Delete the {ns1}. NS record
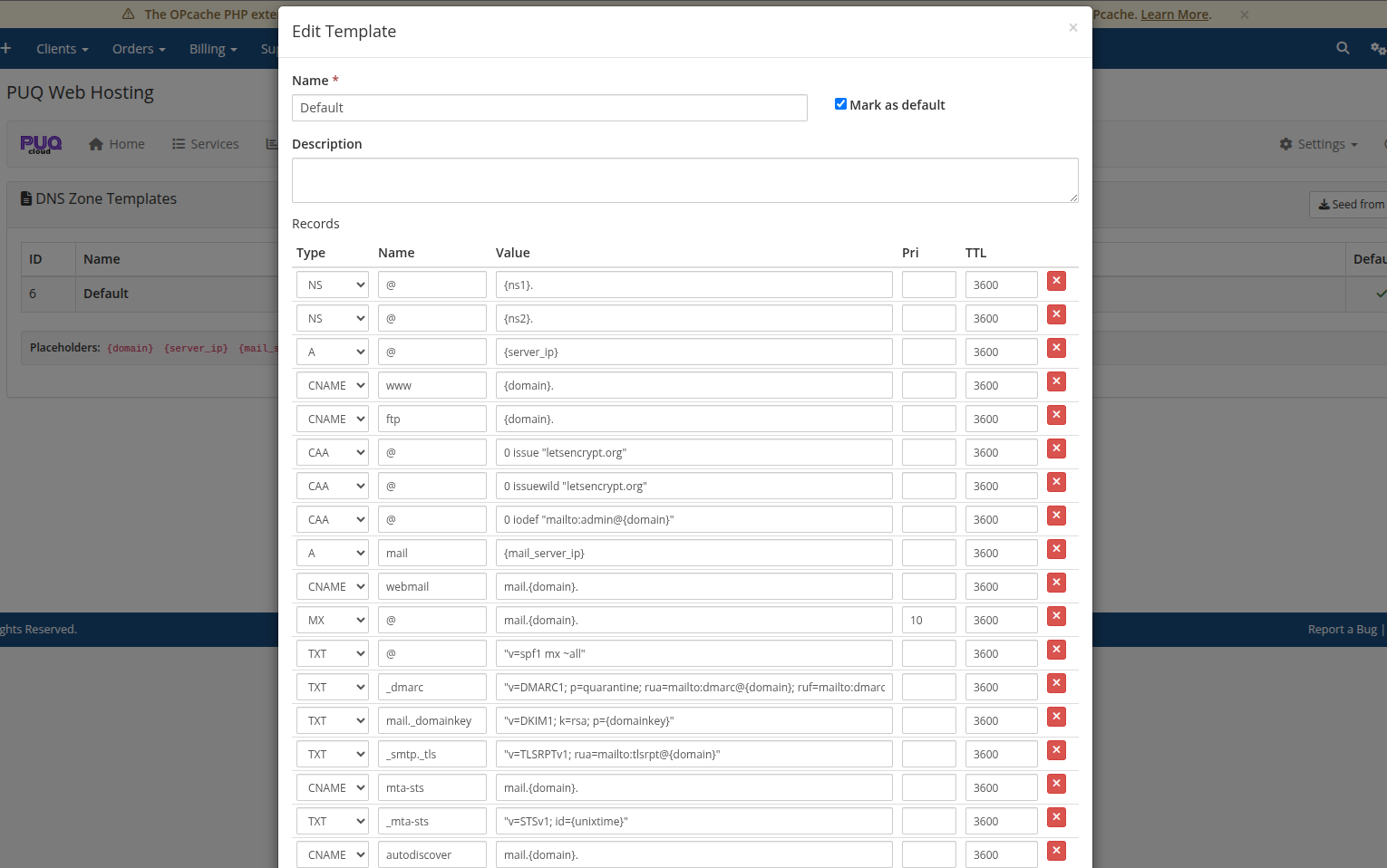The height and width of the screenshot is (868, 1387). tap(1056, 281)
